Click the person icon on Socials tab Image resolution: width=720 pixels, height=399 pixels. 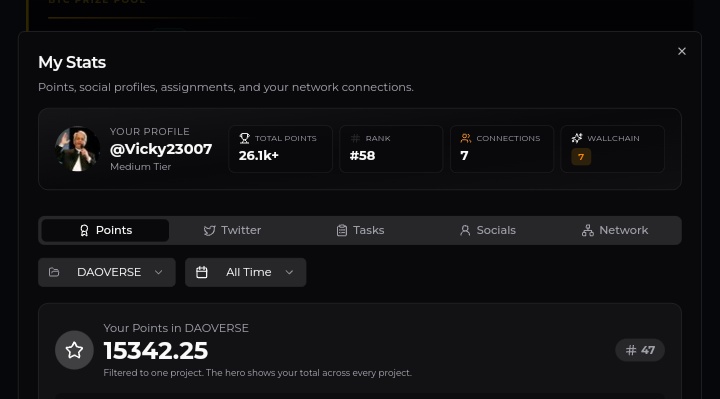click(465, 230)
